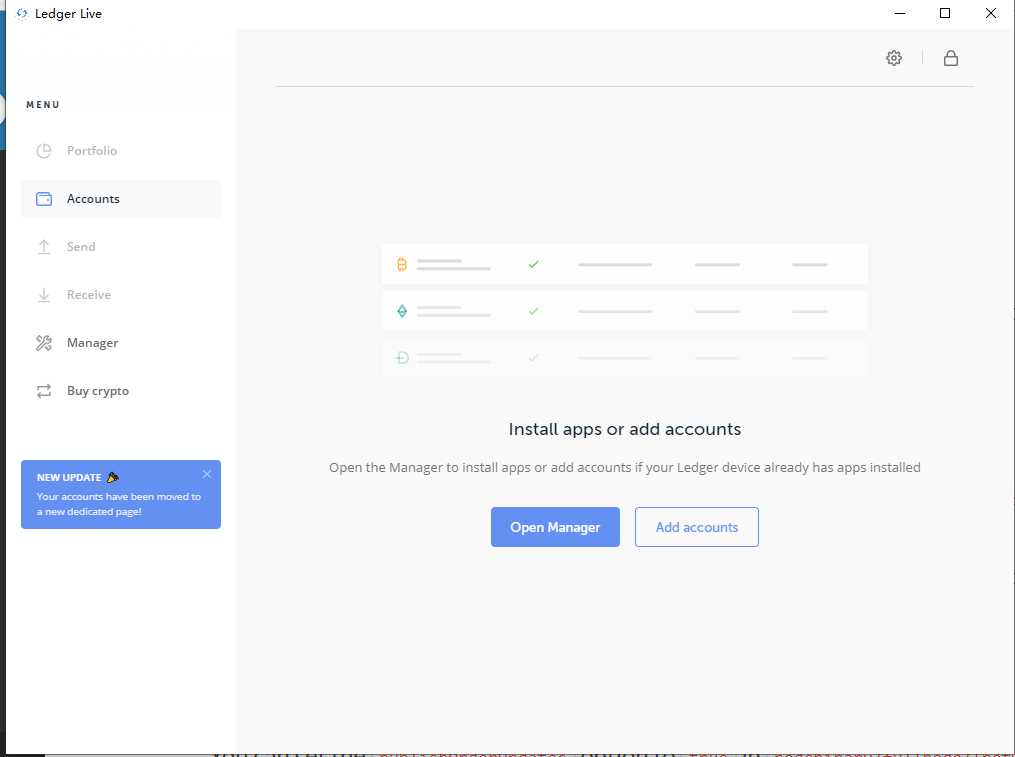
Task: Click the Ledger Live logo in title bar
Action: pyautogui.click(x=22, y=14)
